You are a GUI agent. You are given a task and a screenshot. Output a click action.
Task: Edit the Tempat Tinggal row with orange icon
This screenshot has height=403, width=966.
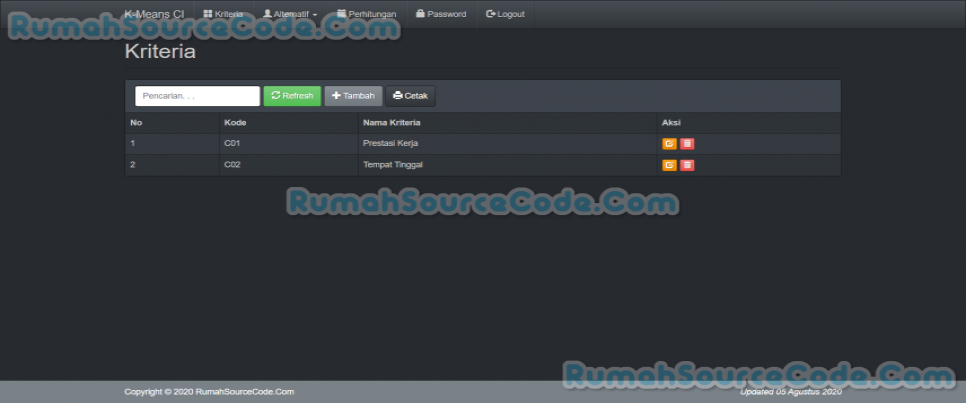[669, 165]
